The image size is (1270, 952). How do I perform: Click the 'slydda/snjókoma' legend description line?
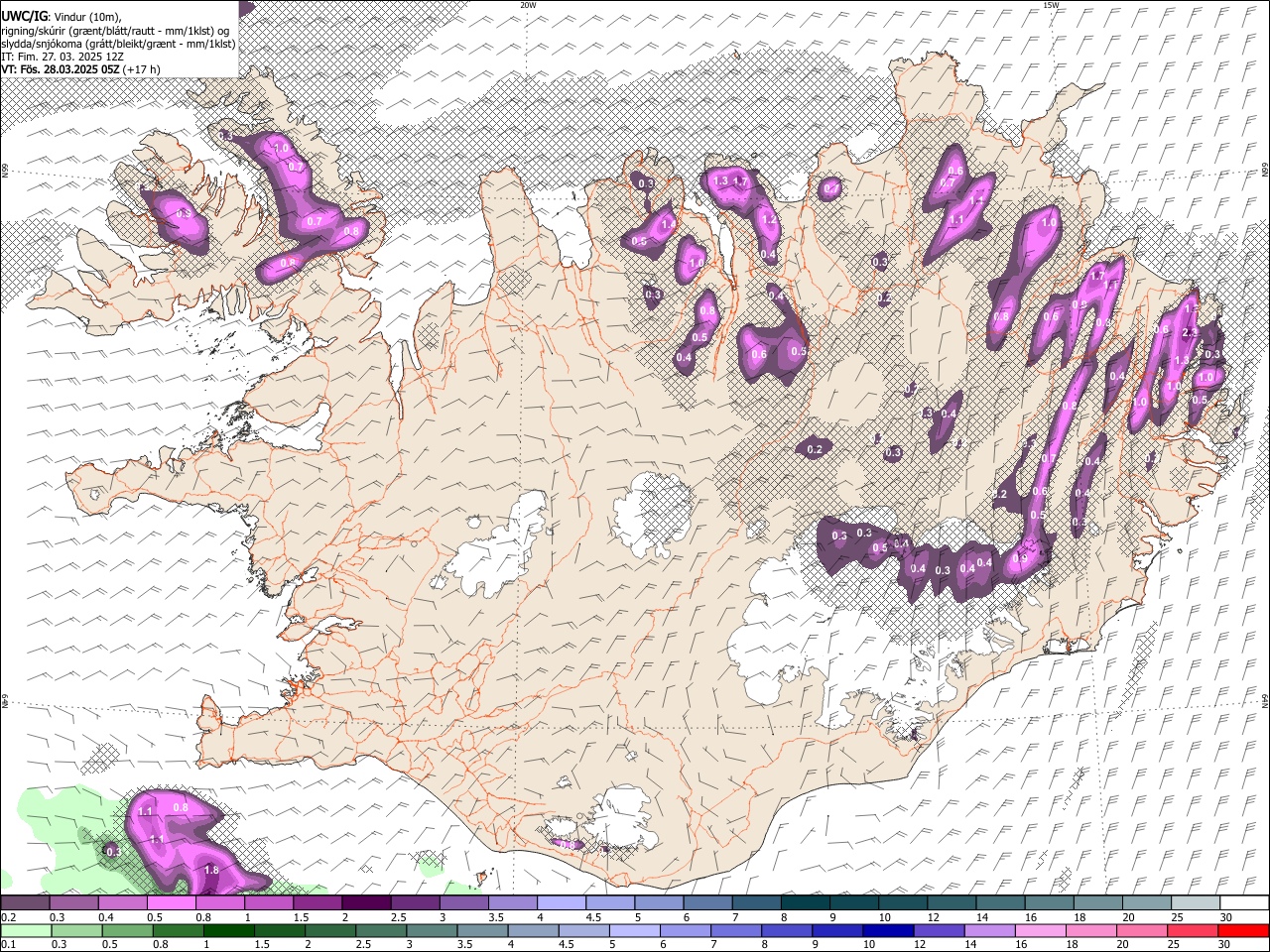tap(118, 44)
